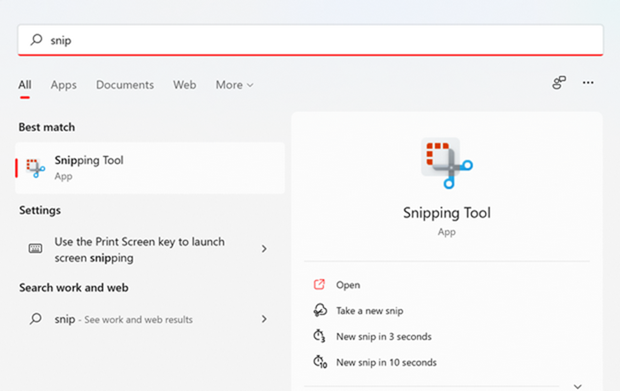Click the 'Search work and web' heading
The width and height of the screenshot is (620, 391).
click(74, 287)
